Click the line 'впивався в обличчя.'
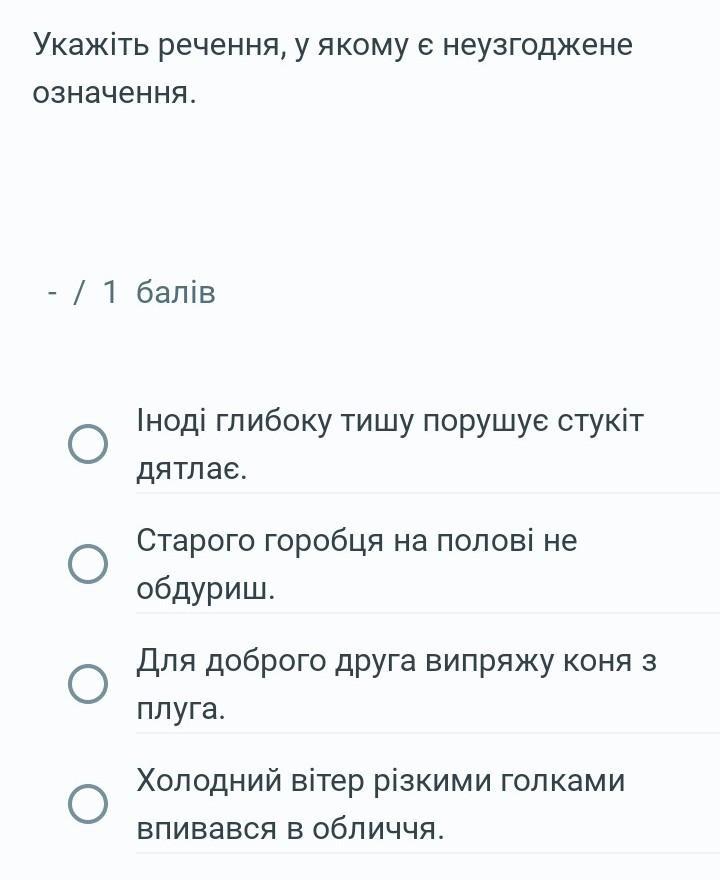This screenshot has width=720, height=880. [x=291, y=828]
